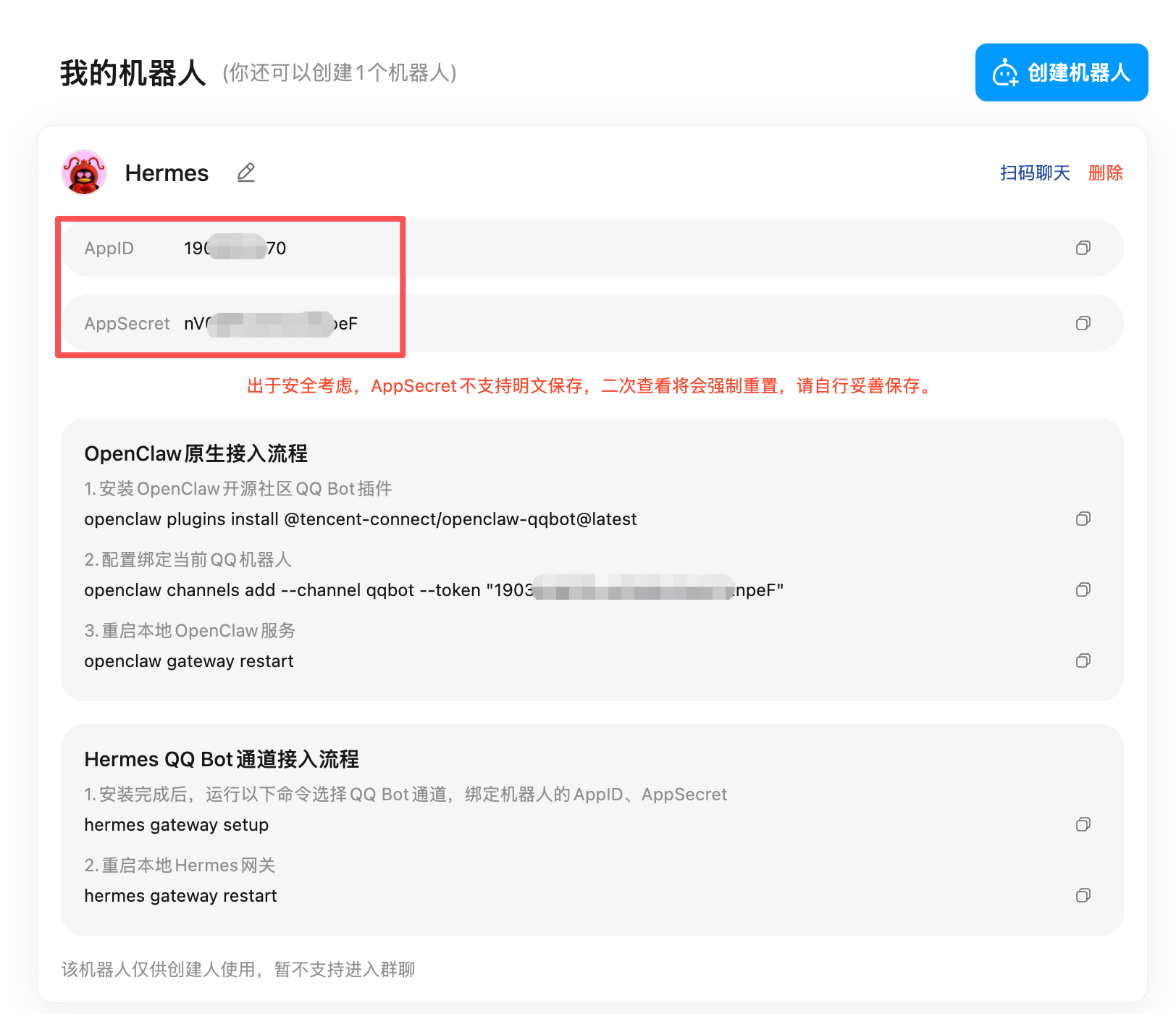Click the OpenClaw 原生接入流程 section header
Screen dimensions: 1176x1014
(196, 453)
